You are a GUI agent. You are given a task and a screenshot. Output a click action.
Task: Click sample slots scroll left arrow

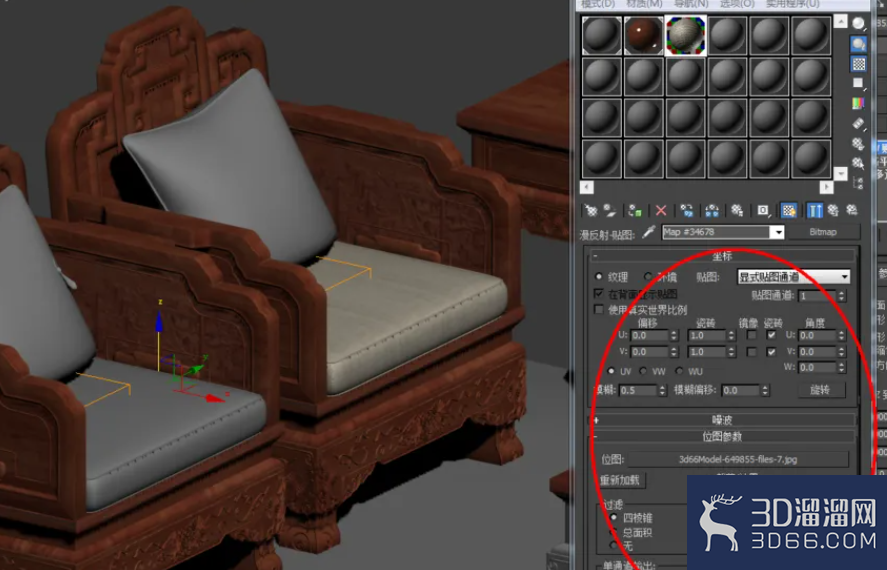pos(587,187)
